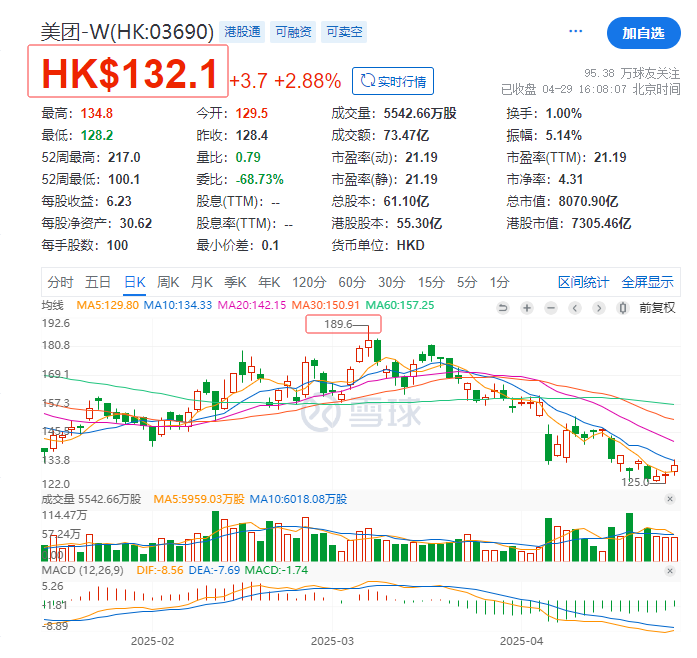697x658 pixels.
Task: Click the DEA:-7.69 indicator label
Action: (x=214, y=570)
